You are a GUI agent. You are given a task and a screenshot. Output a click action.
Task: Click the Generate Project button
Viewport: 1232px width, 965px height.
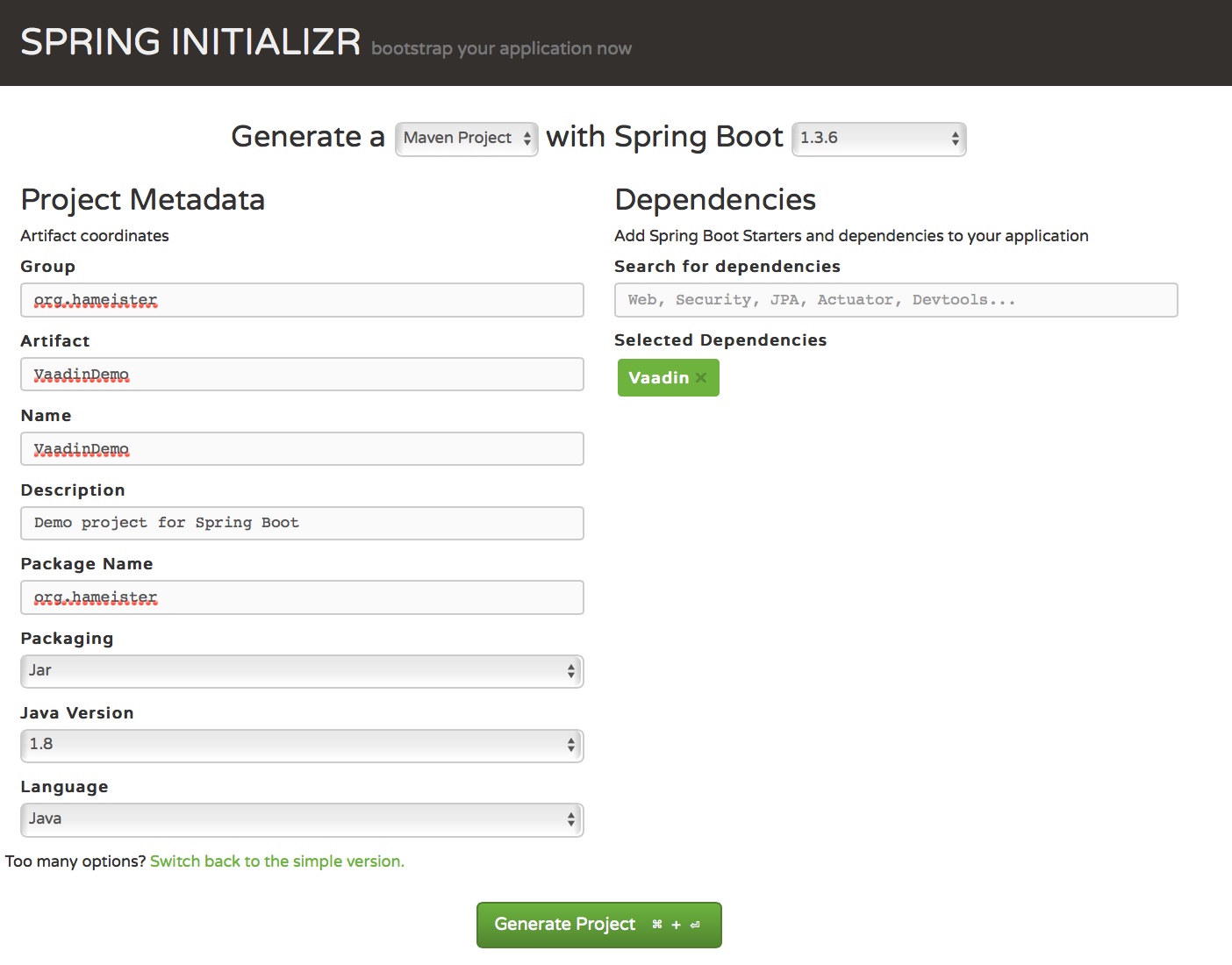click(598, 925)
